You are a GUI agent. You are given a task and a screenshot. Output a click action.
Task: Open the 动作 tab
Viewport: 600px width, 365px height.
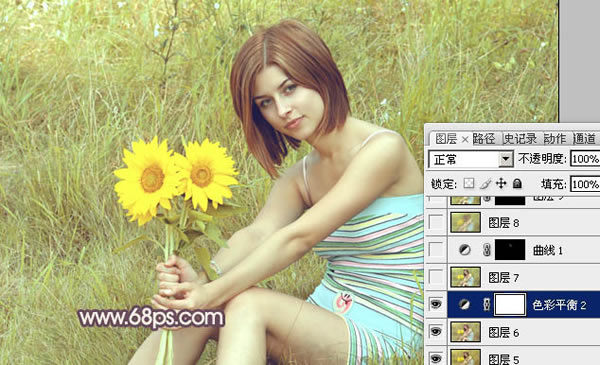pos(555,139)
